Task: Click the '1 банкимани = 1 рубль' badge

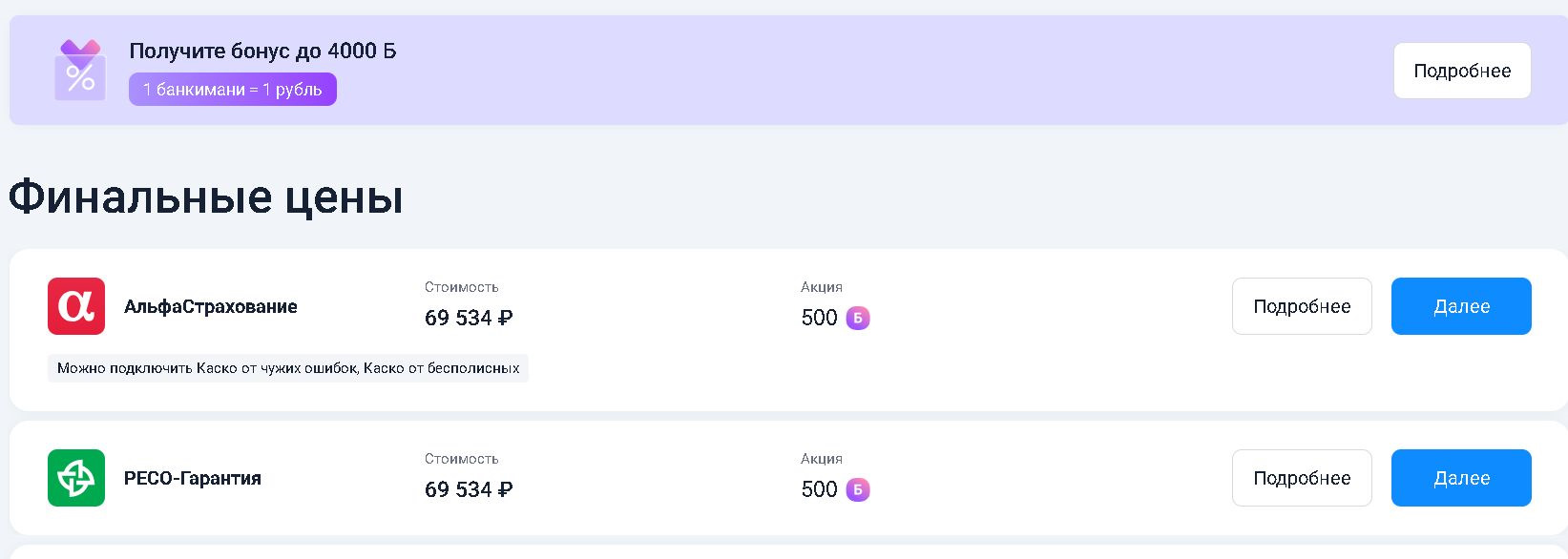Action: 233,90
